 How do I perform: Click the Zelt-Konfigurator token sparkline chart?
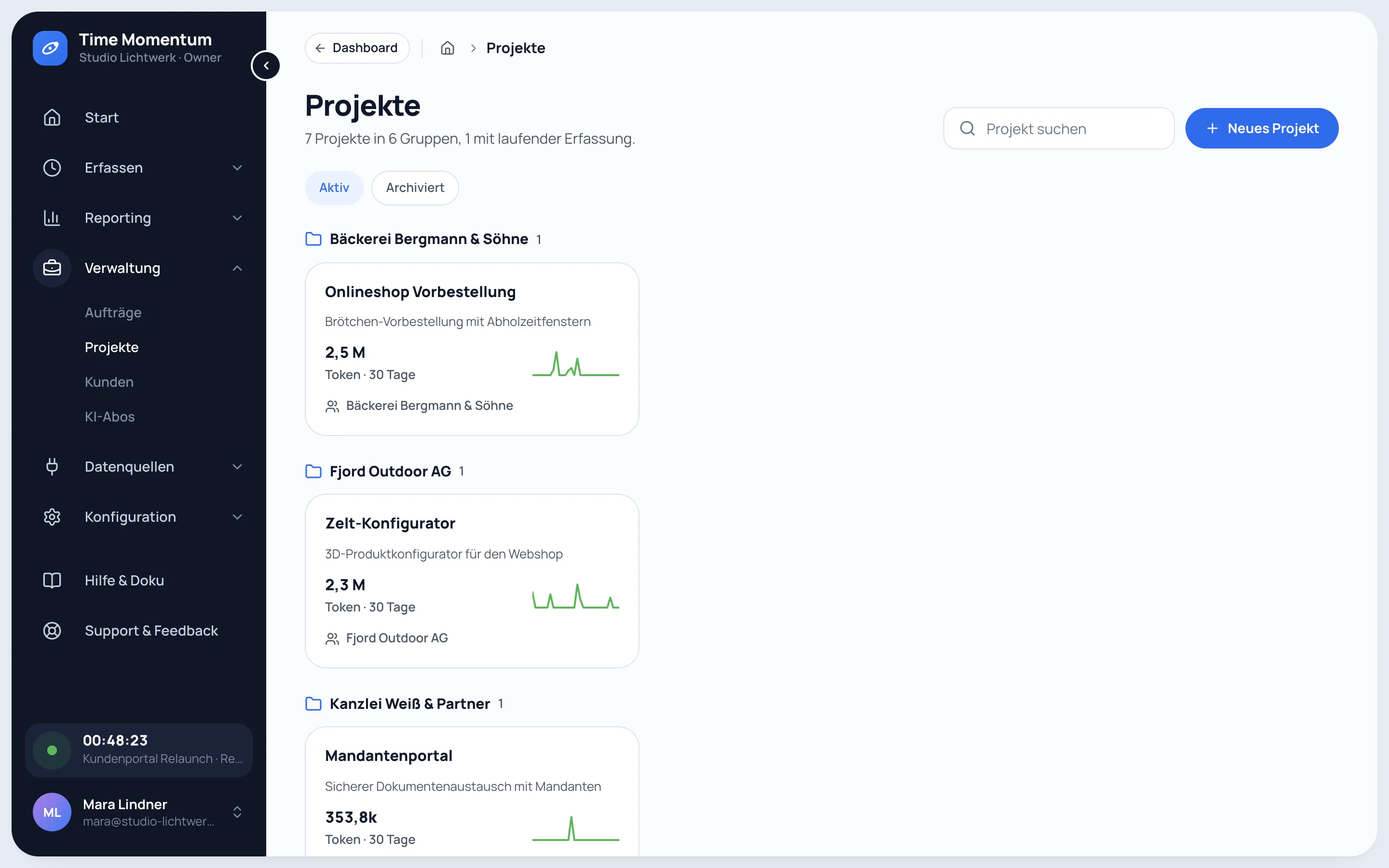[576, 596]
